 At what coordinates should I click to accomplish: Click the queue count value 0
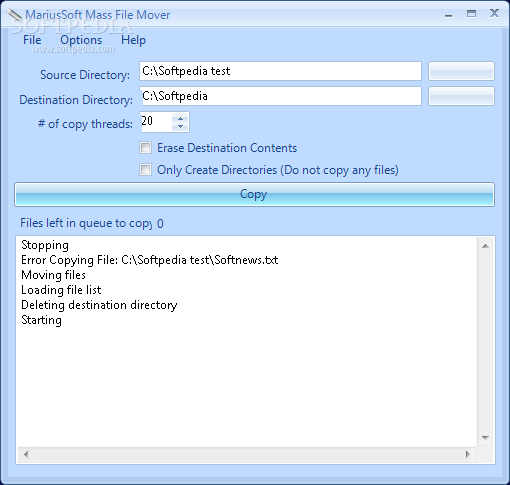[160, 224]
